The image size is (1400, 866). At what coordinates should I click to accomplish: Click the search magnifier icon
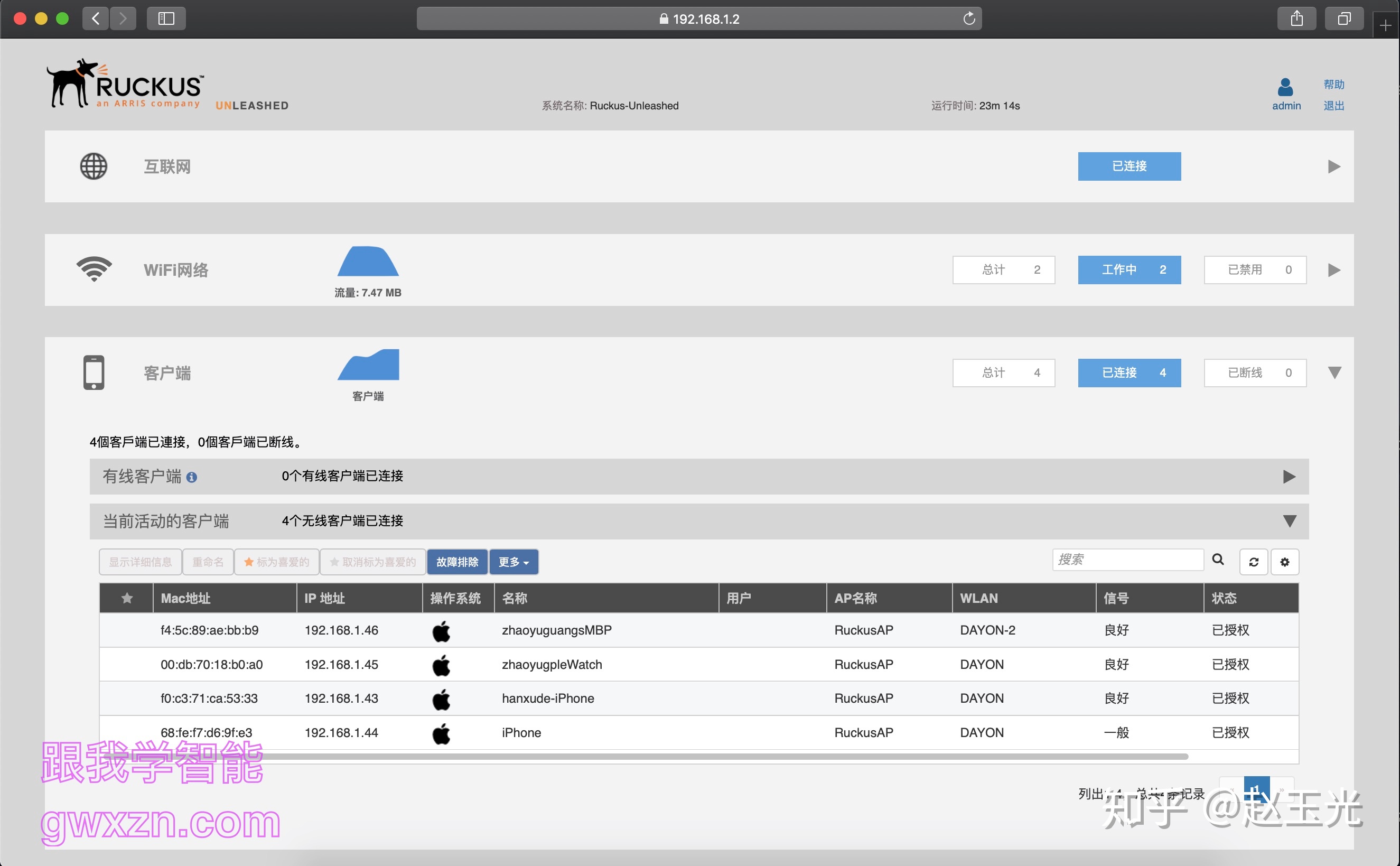[x=1218, y=560]
